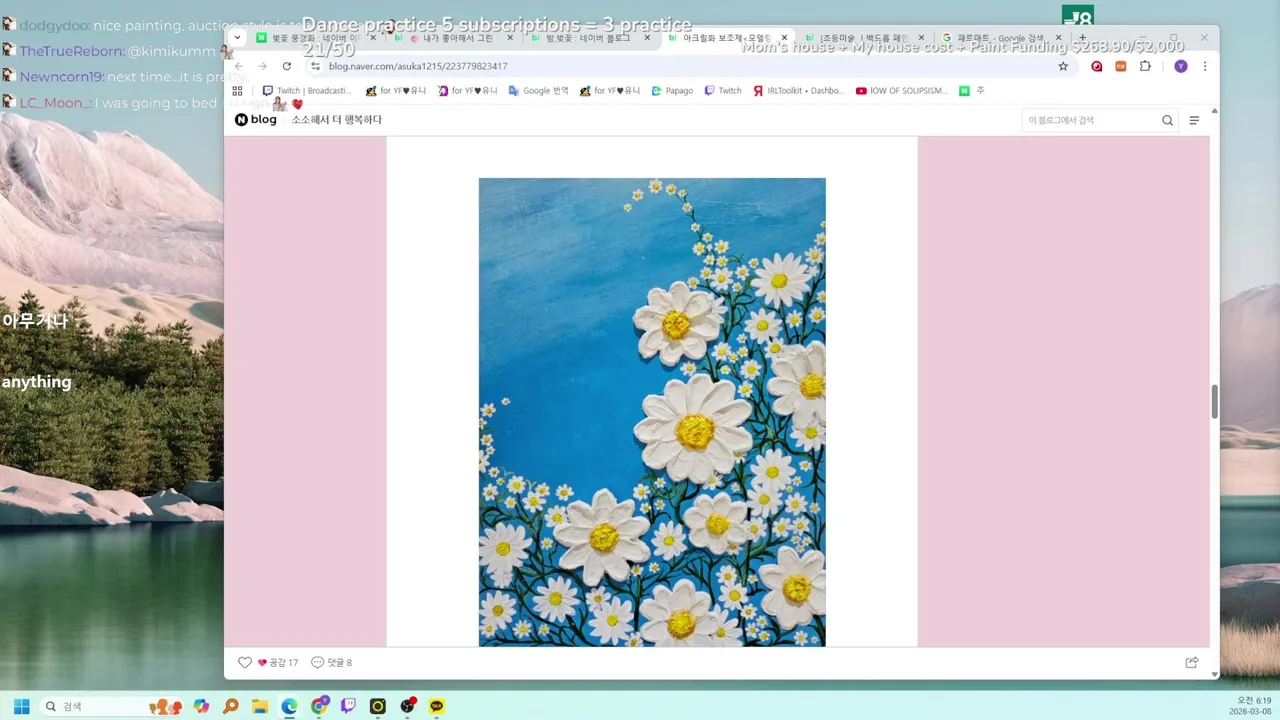Open the green Naver 주 bookmark
This screenshot has height=720, width=1280.
click(971, 90)
